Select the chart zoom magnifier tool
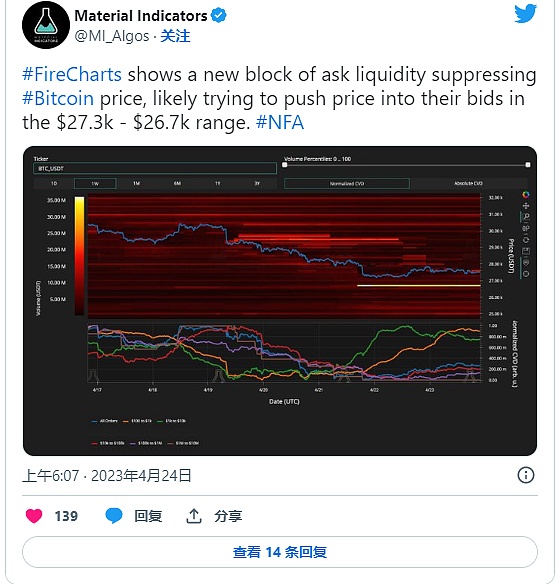This screenshot has height=584, width=559. pos(525,216)
